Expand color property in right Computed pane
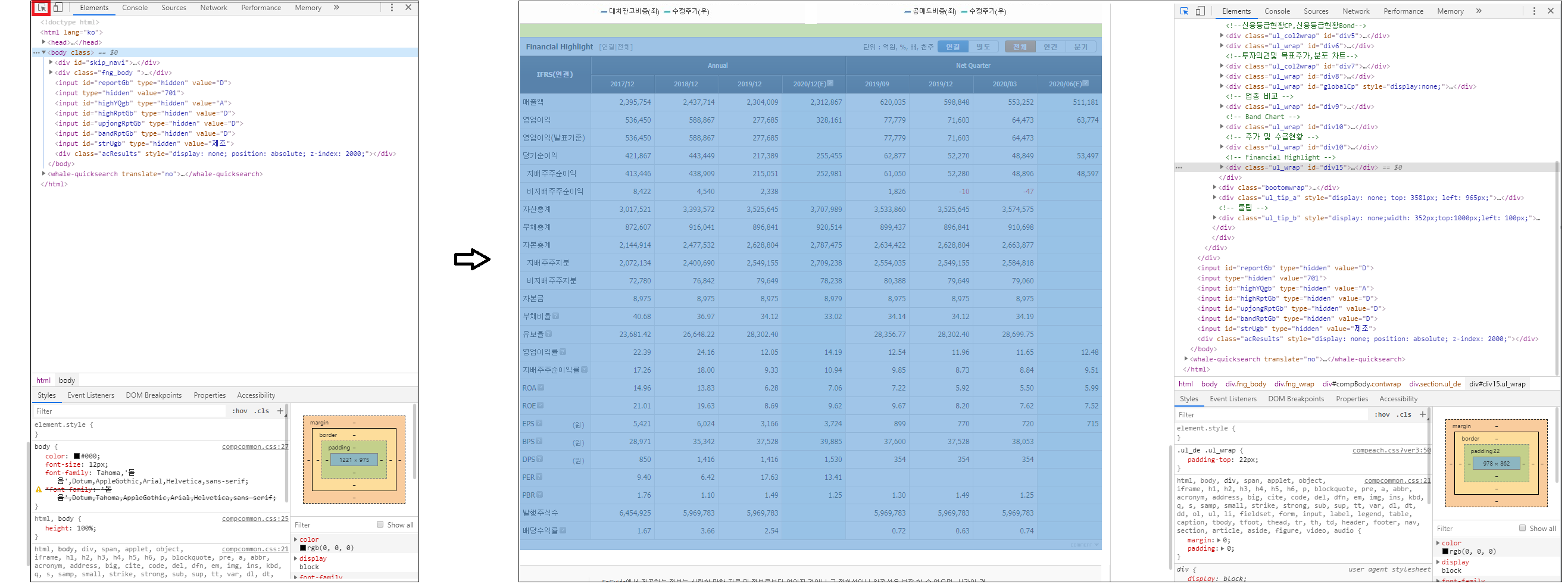Screen dimensions: 1568x587 1438,542
